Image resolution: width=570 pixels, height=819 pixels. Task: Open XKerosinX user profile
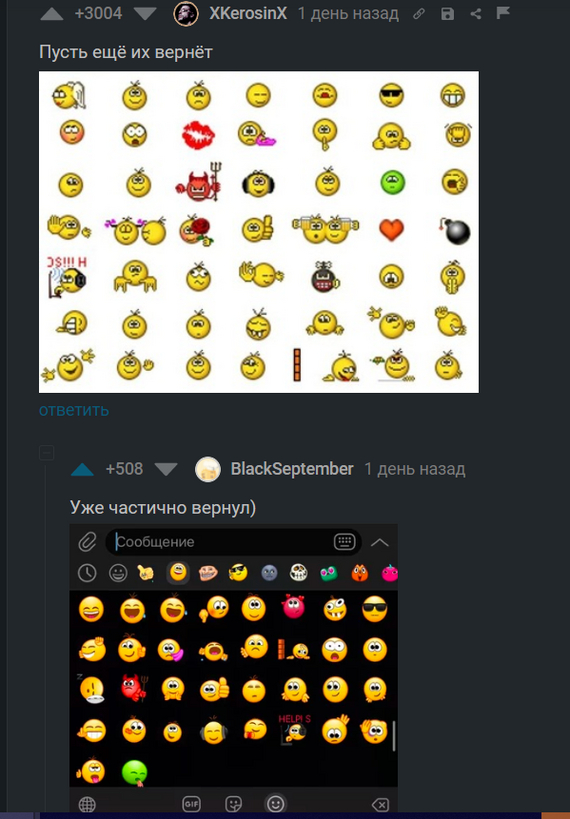pos(248,14)
